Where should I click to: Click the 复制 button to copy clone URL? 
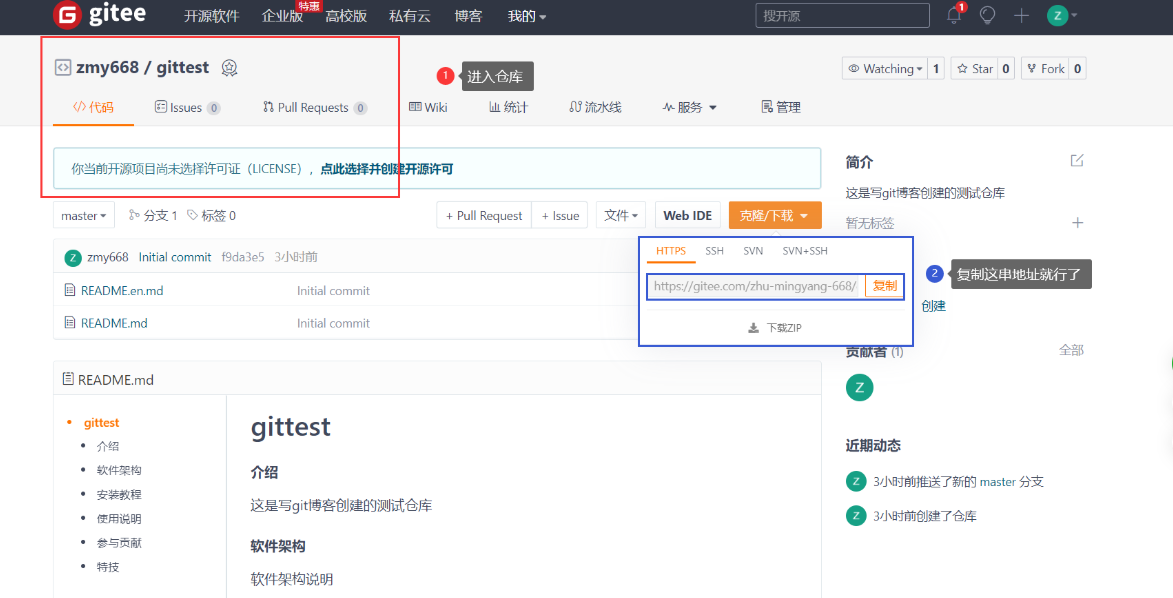coord(885,286)
